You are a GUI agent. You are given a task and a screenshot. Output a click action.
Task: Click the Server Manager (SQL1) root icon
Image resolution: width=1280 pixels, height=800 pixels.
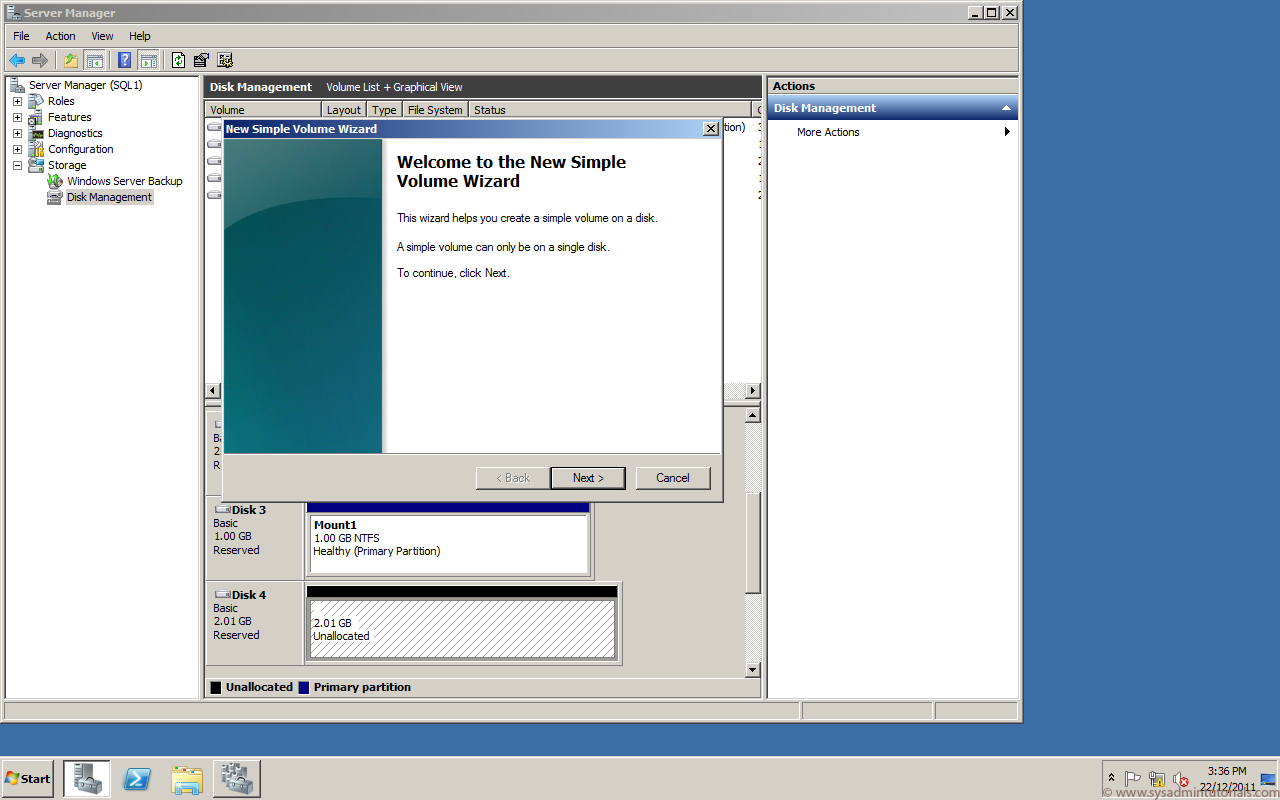17,85
